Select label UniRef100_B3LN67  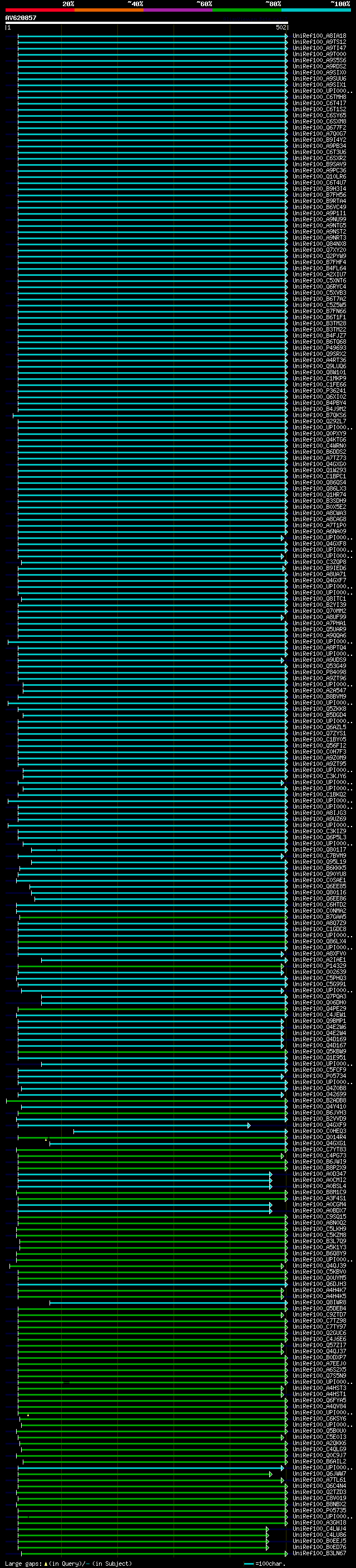[319, 1553]
